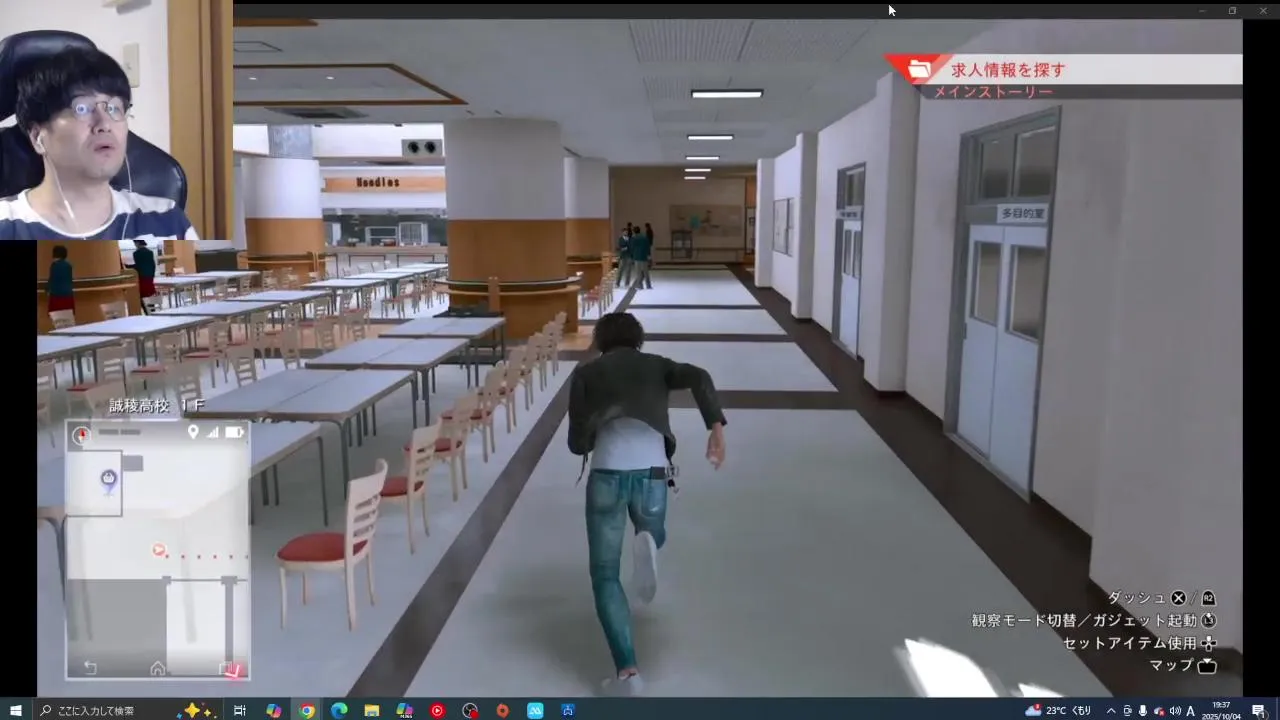This screenshot has height=720, width=1280.
Task: Open the notification center icon
Action: [1258, 710]
